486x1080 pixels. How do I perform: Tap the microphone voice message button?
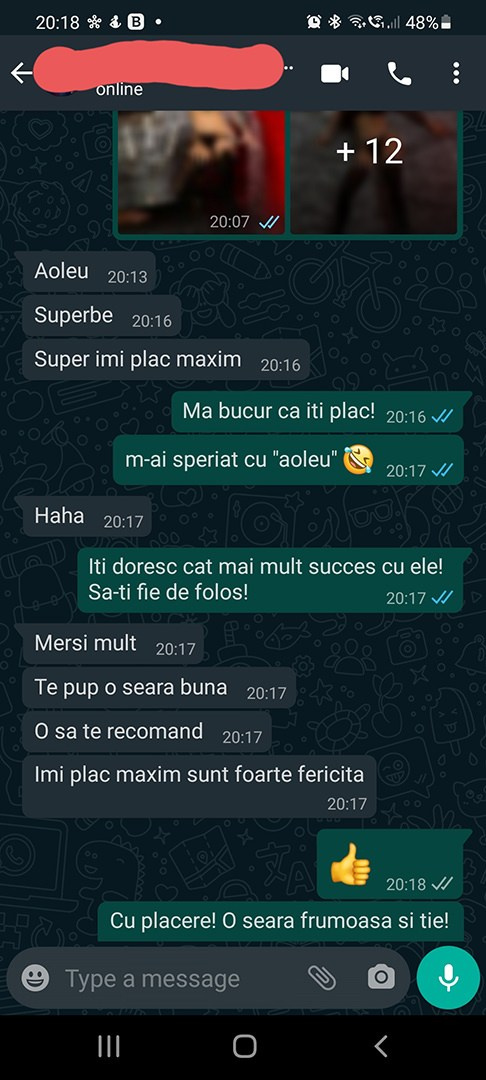coord(448,977)
